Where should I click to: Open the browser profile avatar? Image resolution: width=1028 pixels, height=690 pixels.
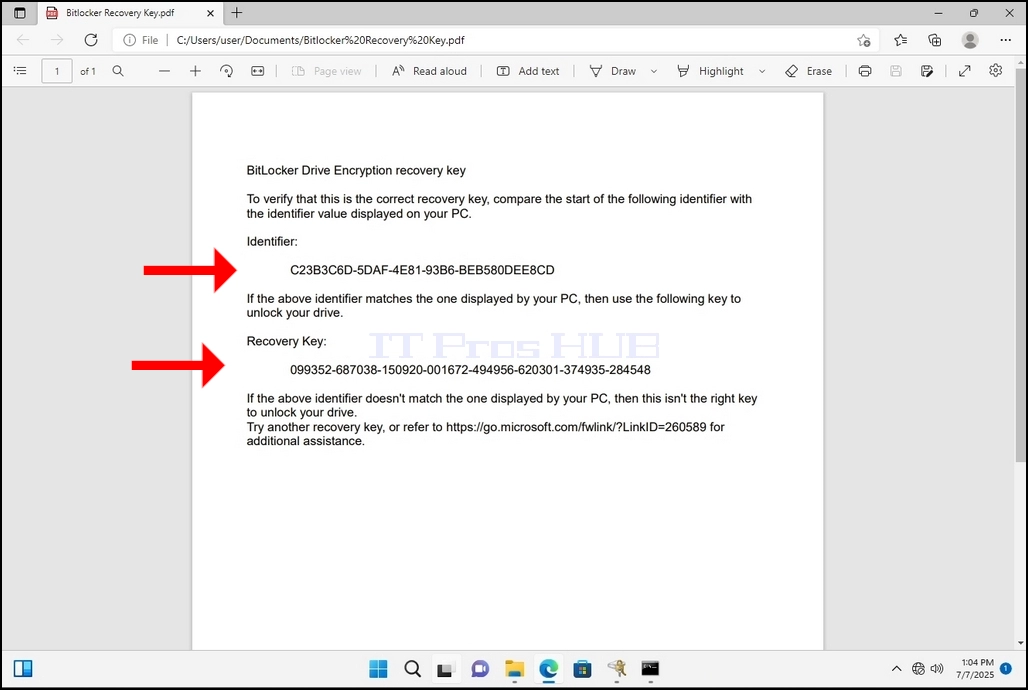[x=970, y=40]
